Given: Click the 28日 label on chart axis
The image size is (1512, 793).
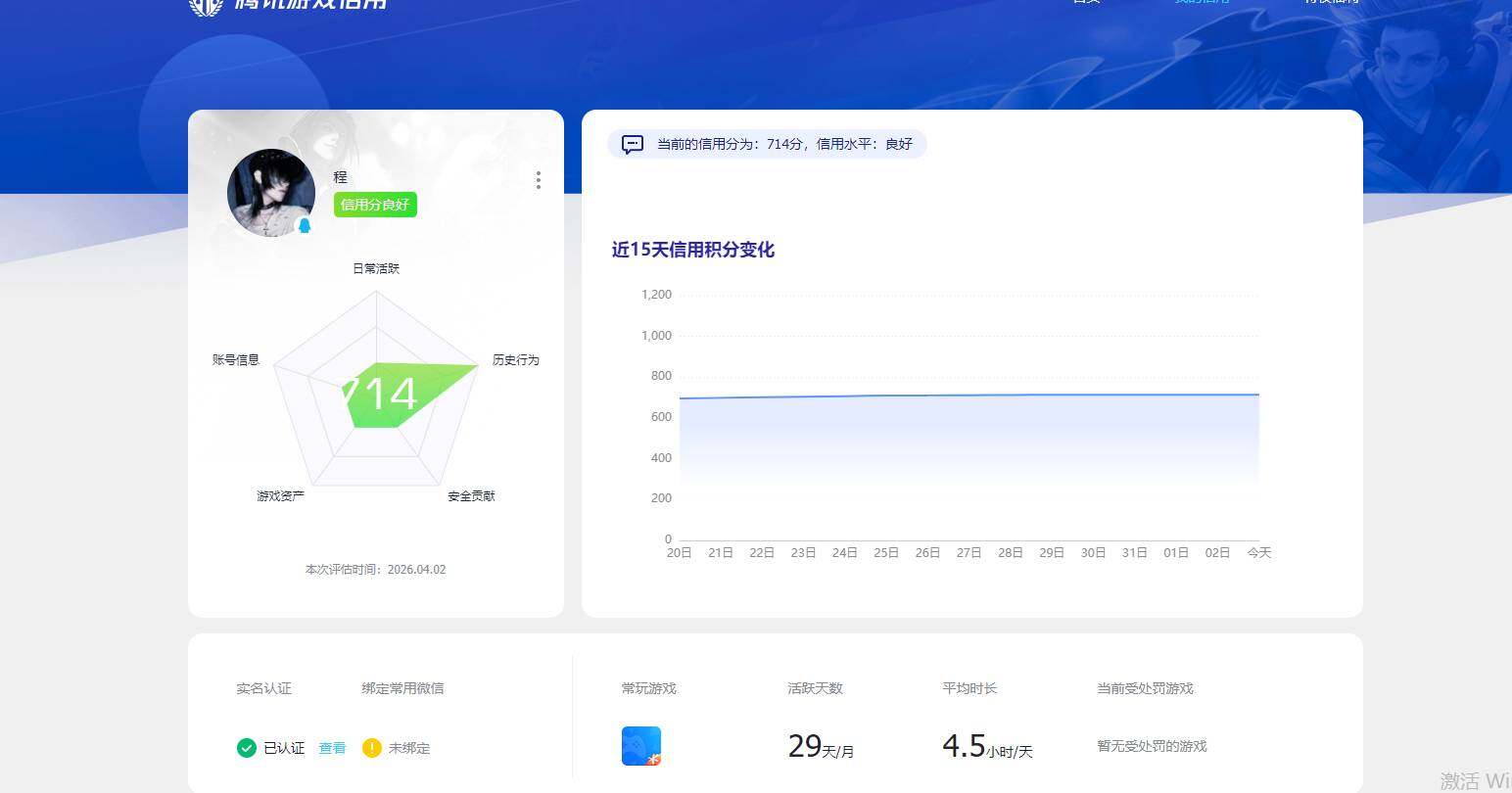Looking at the screenshot, I should click(x=1011, y=553).
